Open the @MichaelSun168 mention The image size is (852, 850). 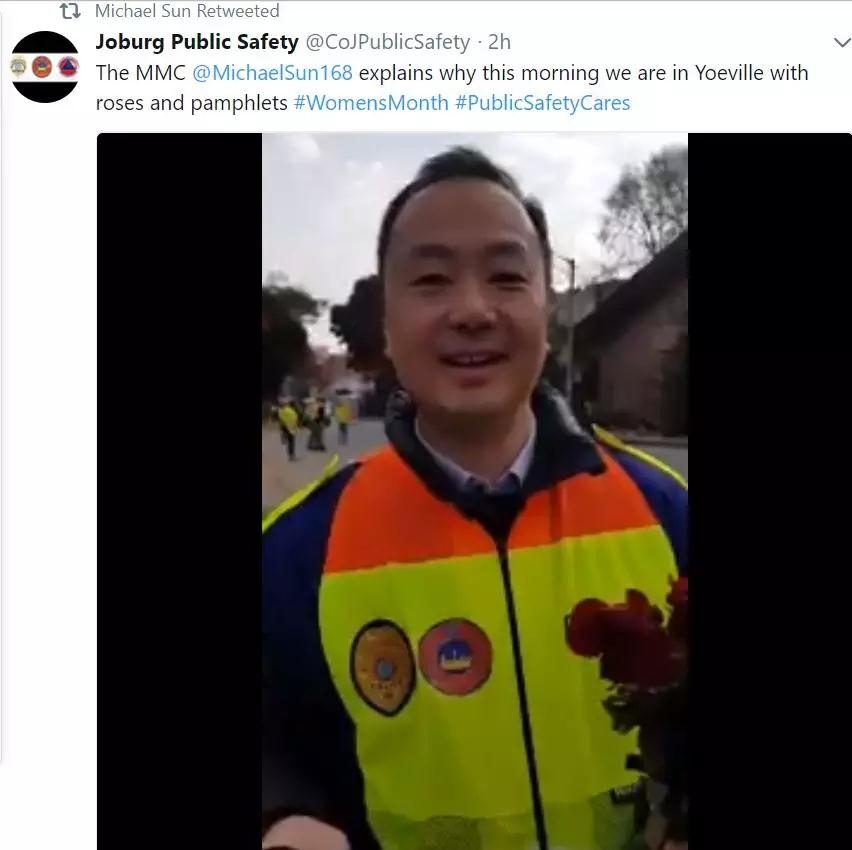click(x=272, y=73)
